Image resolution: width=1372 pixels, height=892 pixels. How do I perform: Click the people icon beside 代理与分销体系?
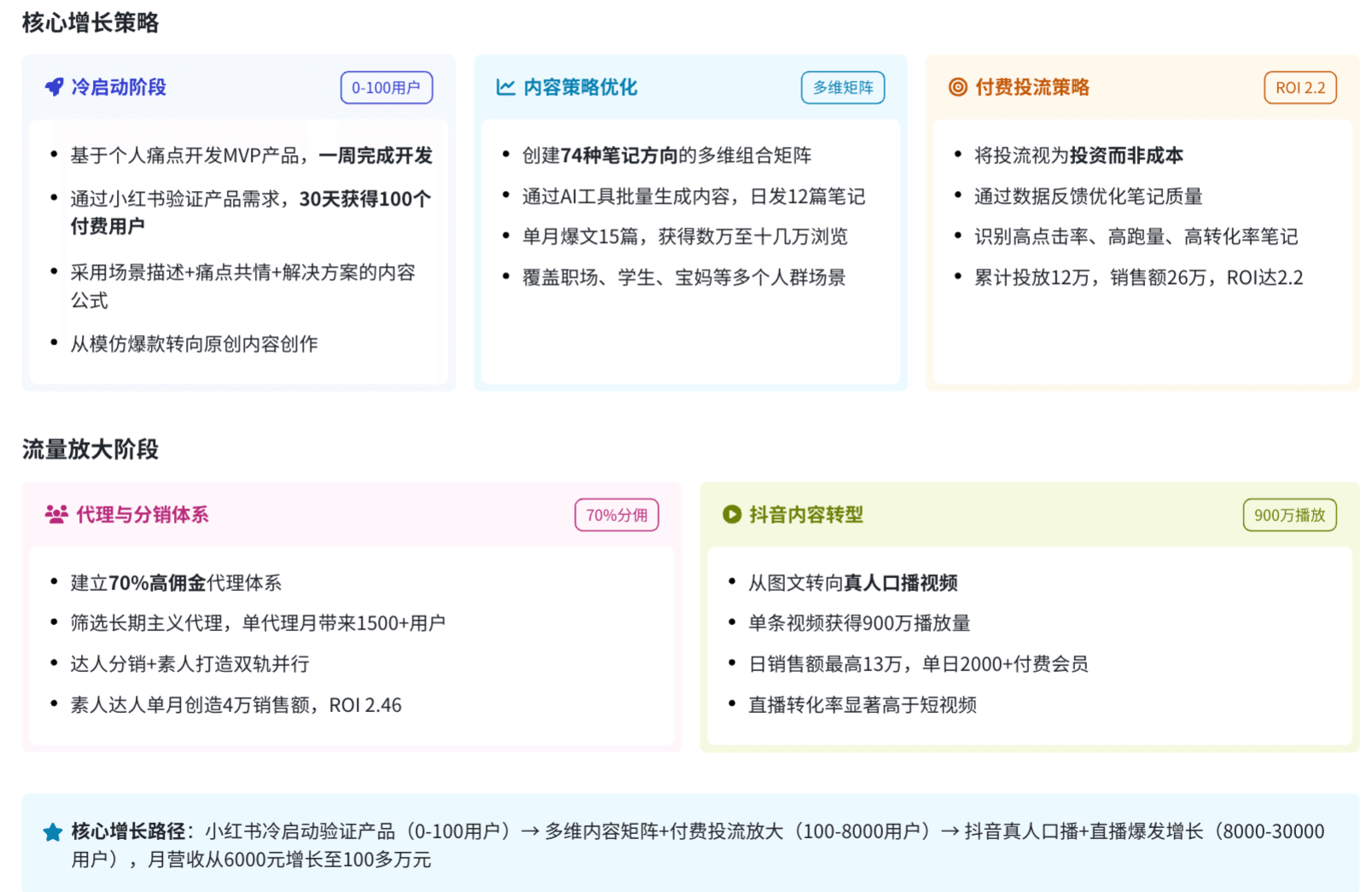click(x=56, y=514)
